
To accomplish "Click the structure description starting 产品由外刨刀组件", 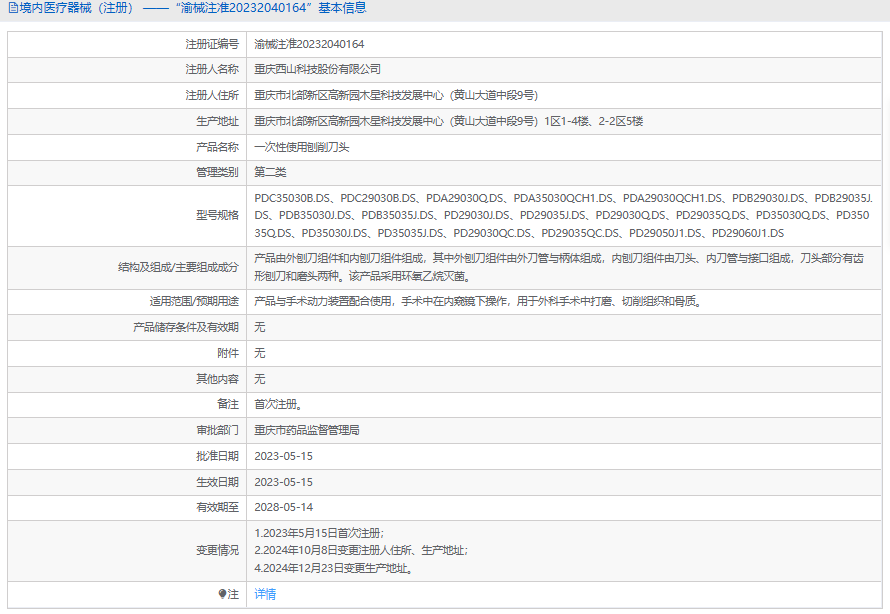I will click(x=559, y=267).
